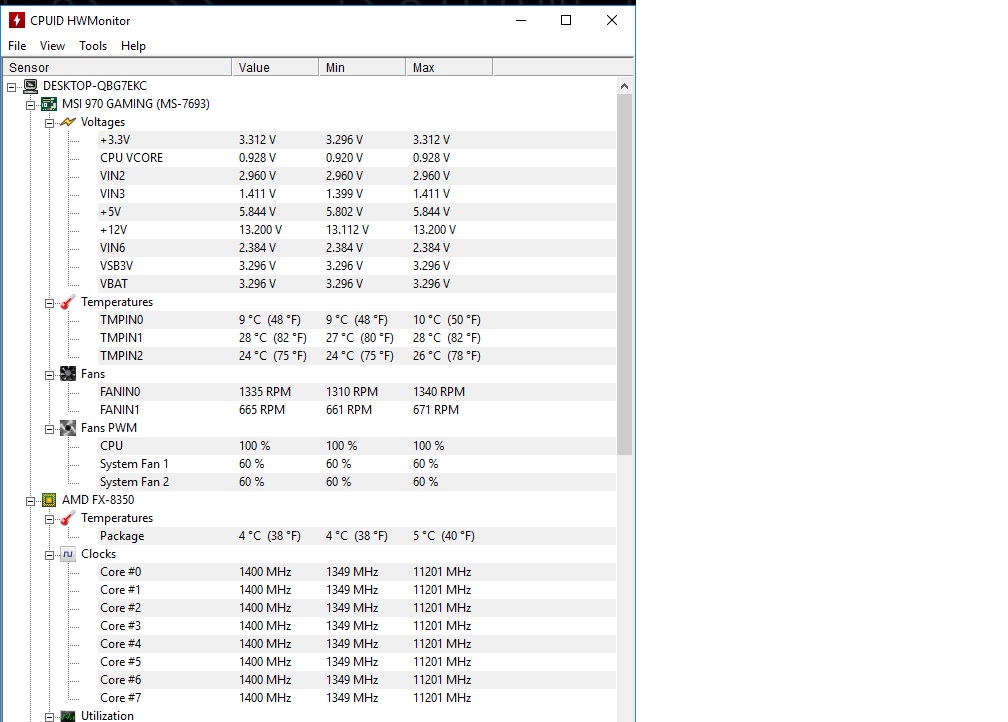The width and height of the screenshot is (1008, 722).
Task: Collapse the Fans section
Action: [x=50, y=375]
